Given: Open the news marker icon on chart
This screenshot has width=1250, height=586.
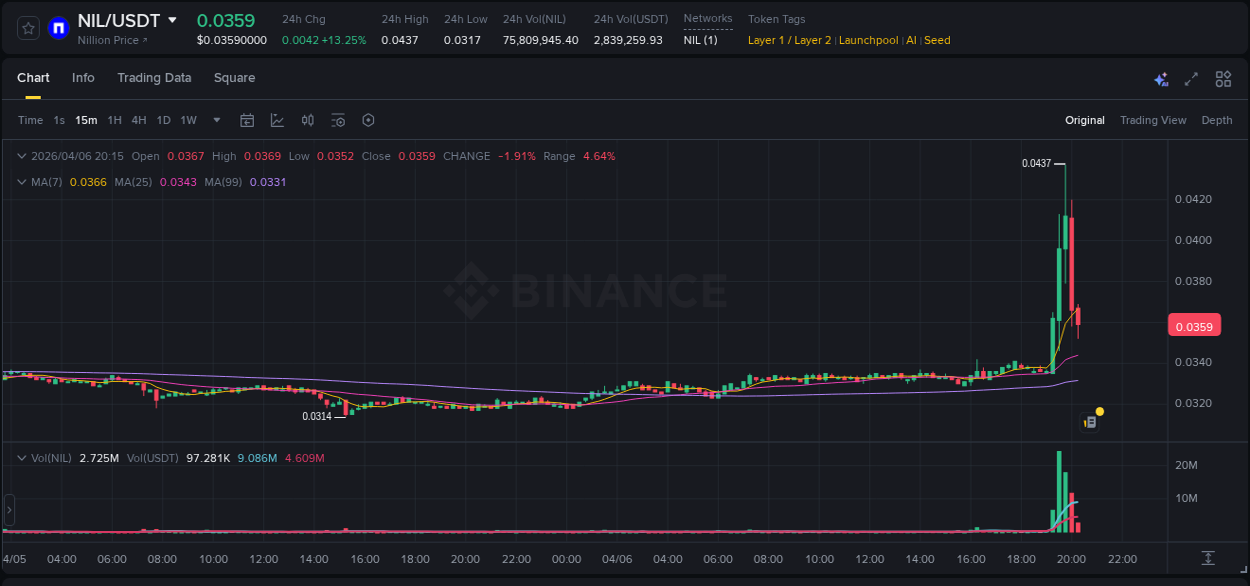Looking at the screenshot, I should click(1091, 423).
